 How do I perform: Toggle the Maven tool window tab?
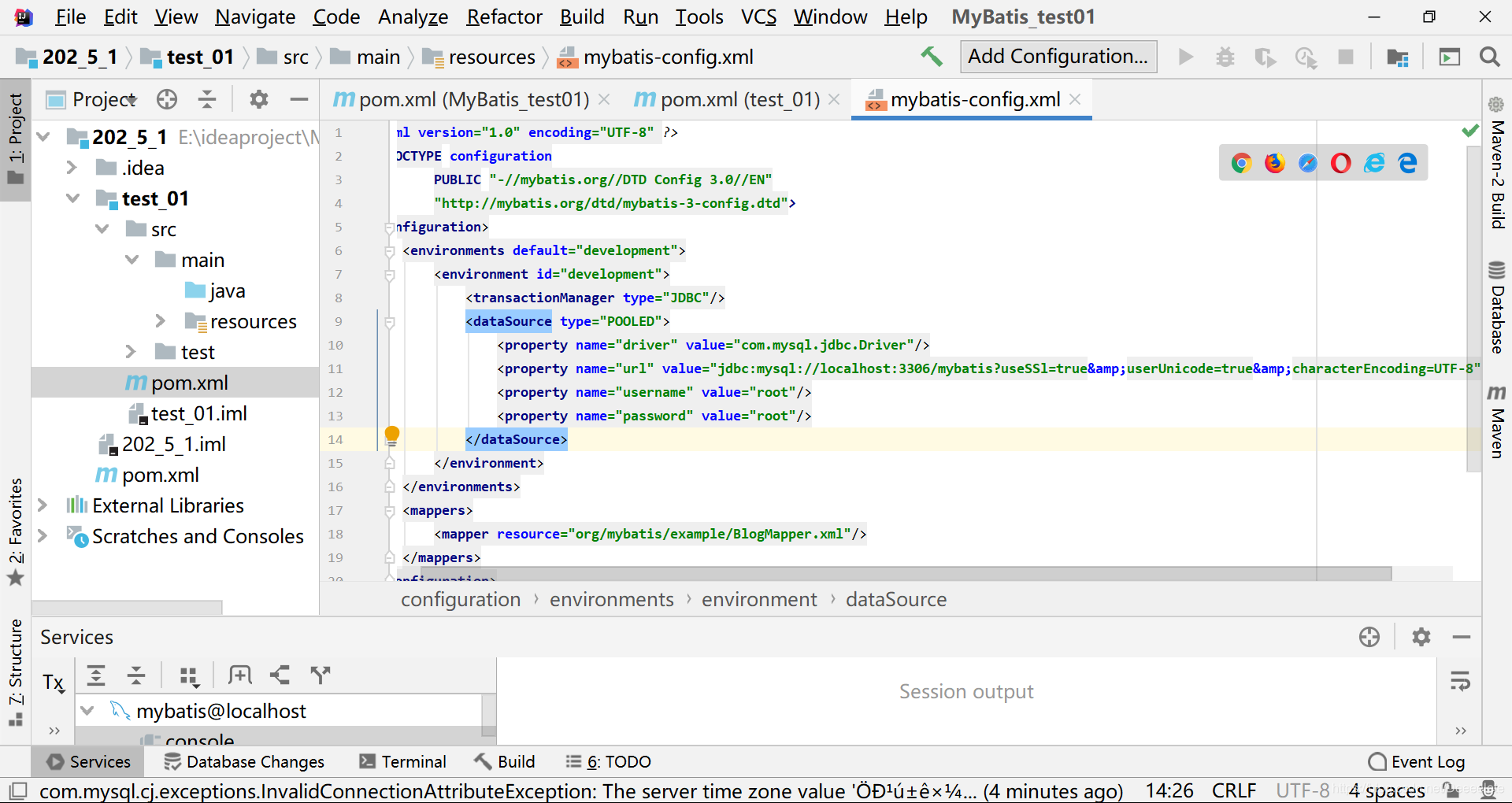point(1497,422)
